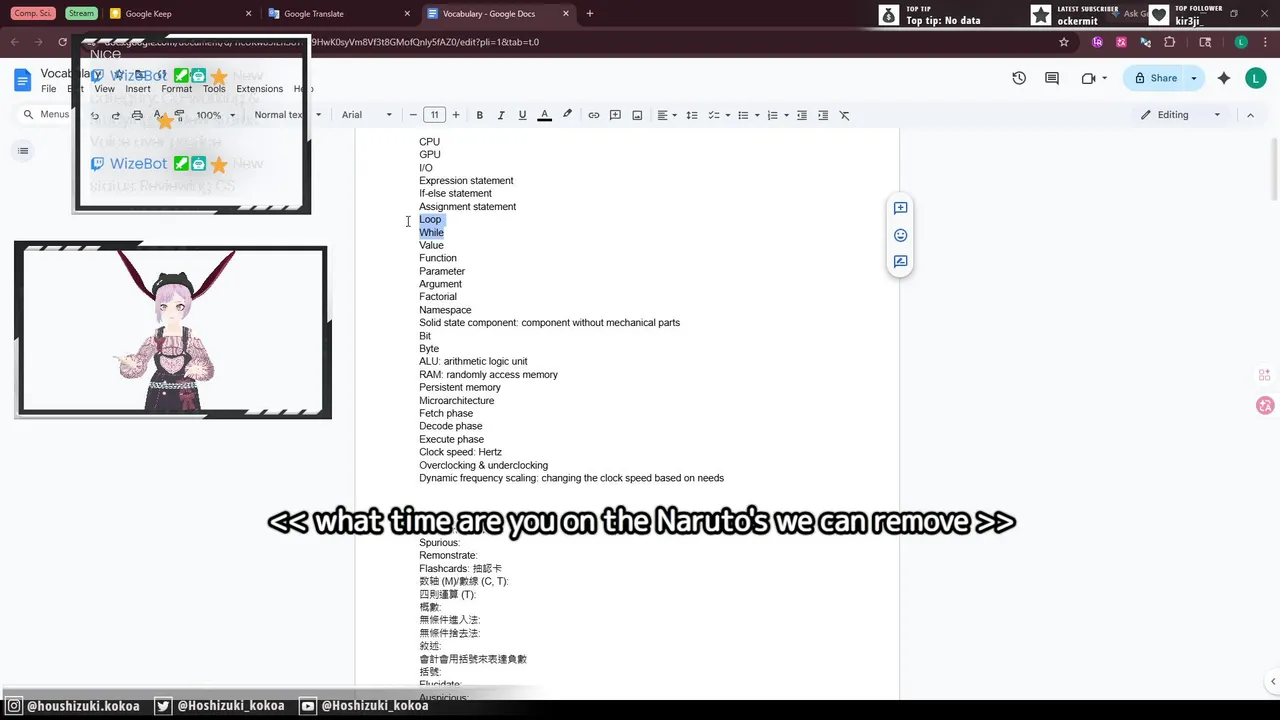
Task: Open the text alignment dropdown
Action: [x=667, y=115]
